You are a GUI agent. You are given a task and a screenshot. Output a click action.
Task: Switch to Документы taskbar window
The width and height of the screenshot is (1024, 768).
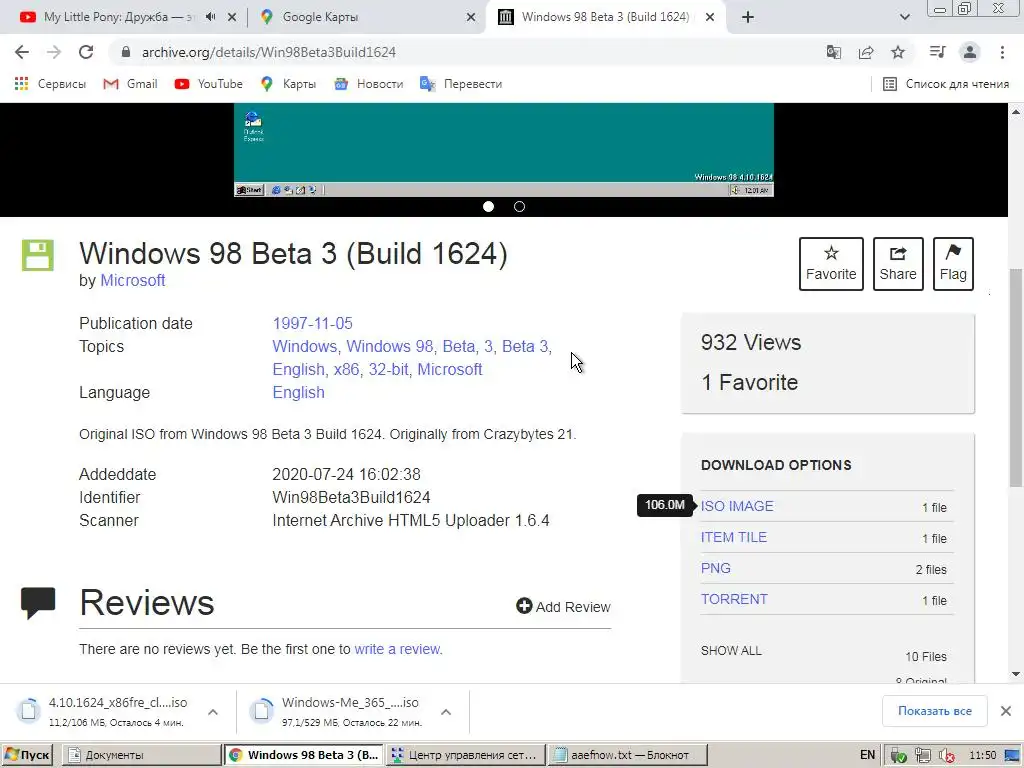[142, 755]
